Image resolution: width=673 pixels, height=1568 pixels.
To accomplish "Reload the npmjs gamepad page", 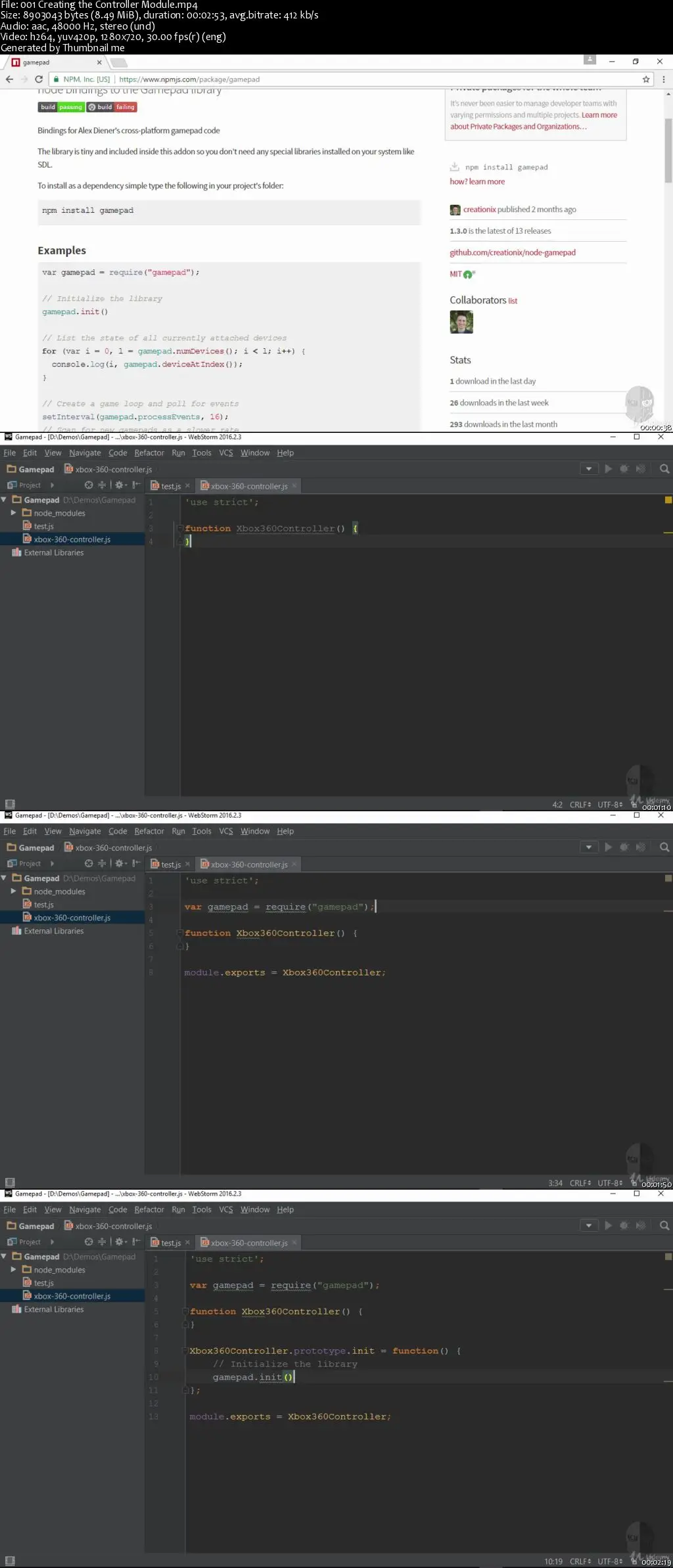I will click(x=39, y=79).
